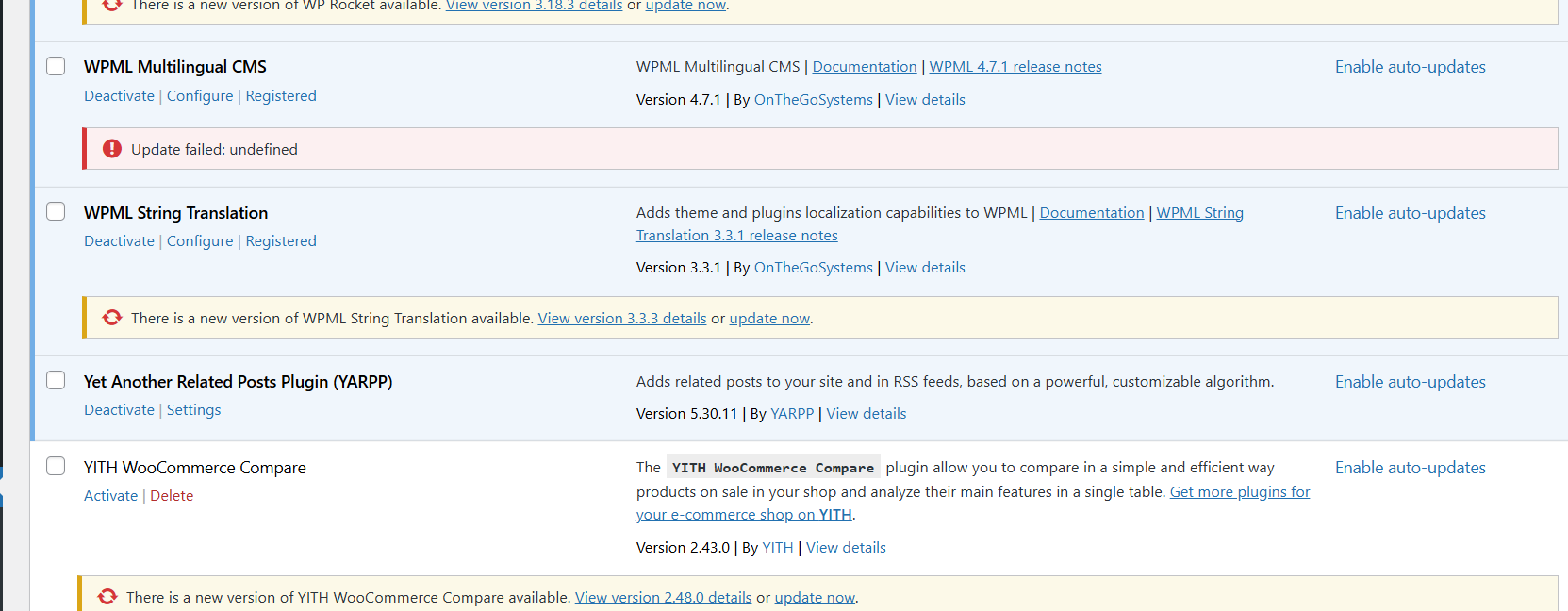Open WPML Multilingual CMS Documentation link

(x=865, y=67)
